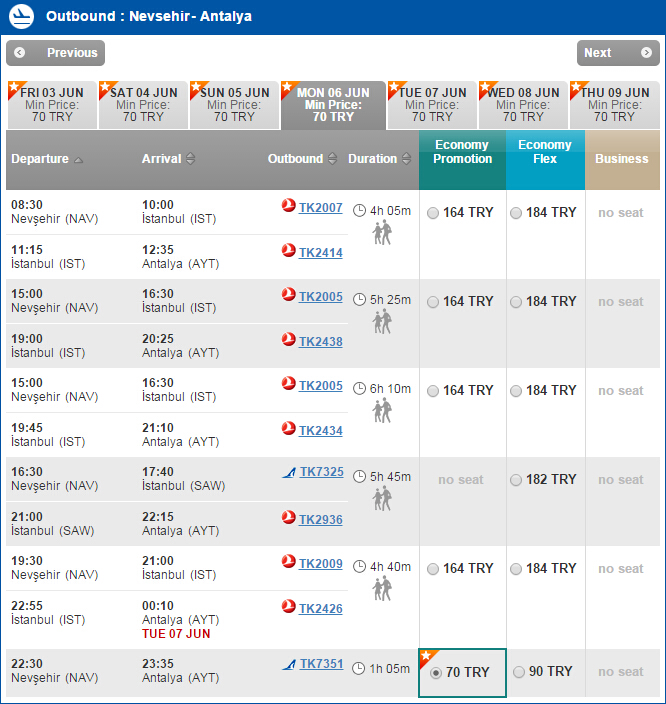This screenshot has height=704, width=666.
Task: Go to Previous dates
Action: click(56, 53)
